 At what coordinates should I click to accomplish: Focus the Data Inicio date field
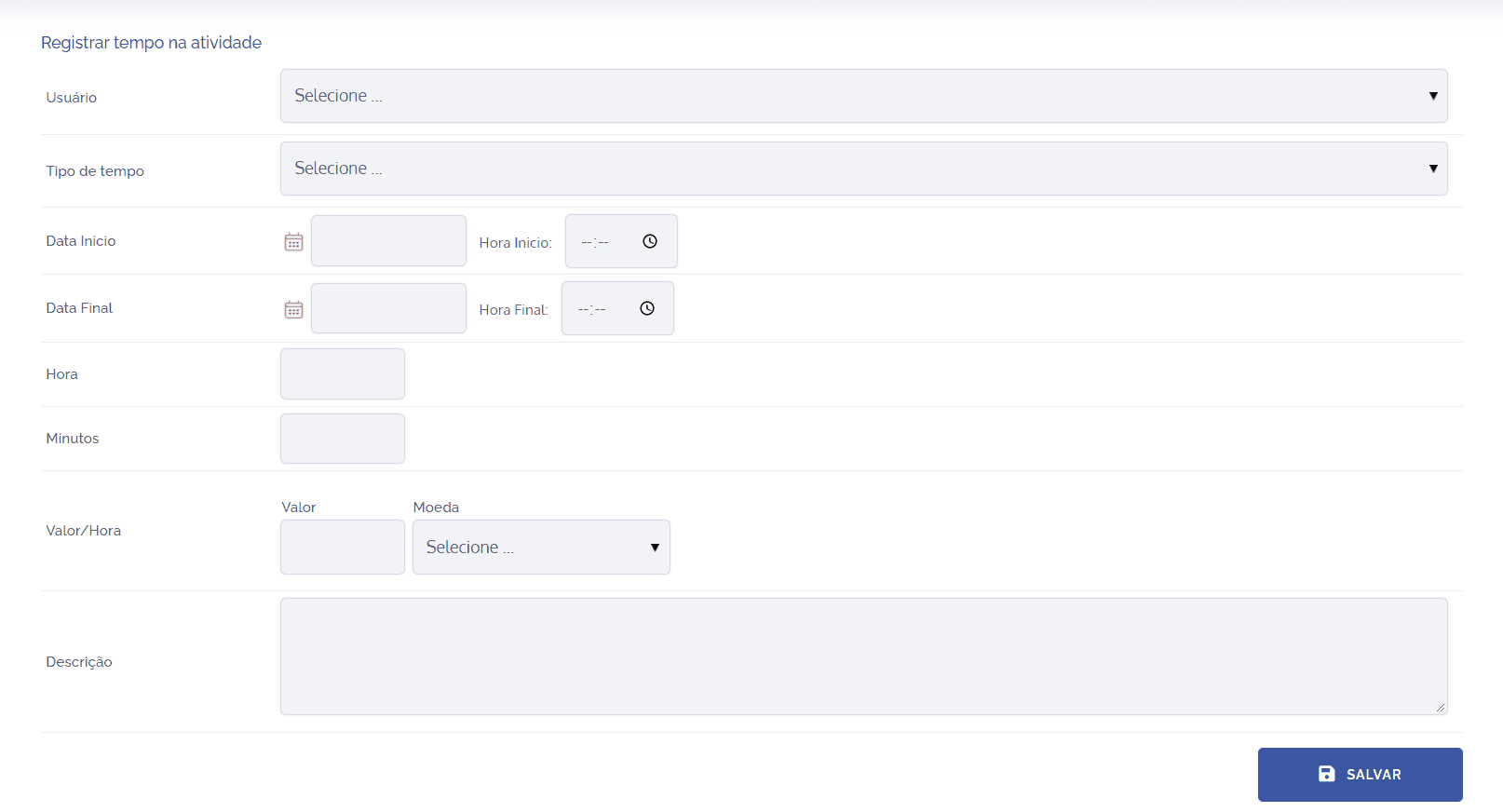pyautogui.click(x=388, y=241)
